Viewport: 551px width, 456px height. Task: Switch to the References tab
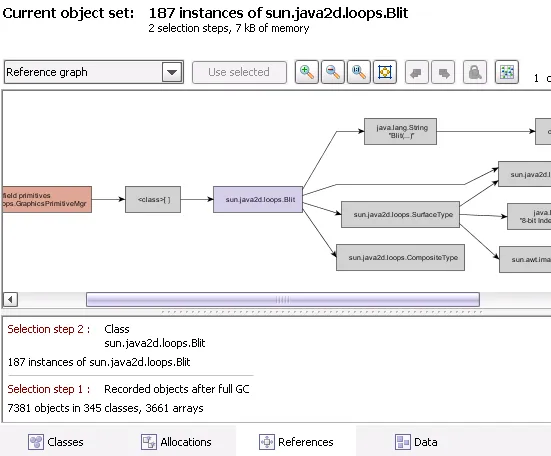tap(296, 442)
